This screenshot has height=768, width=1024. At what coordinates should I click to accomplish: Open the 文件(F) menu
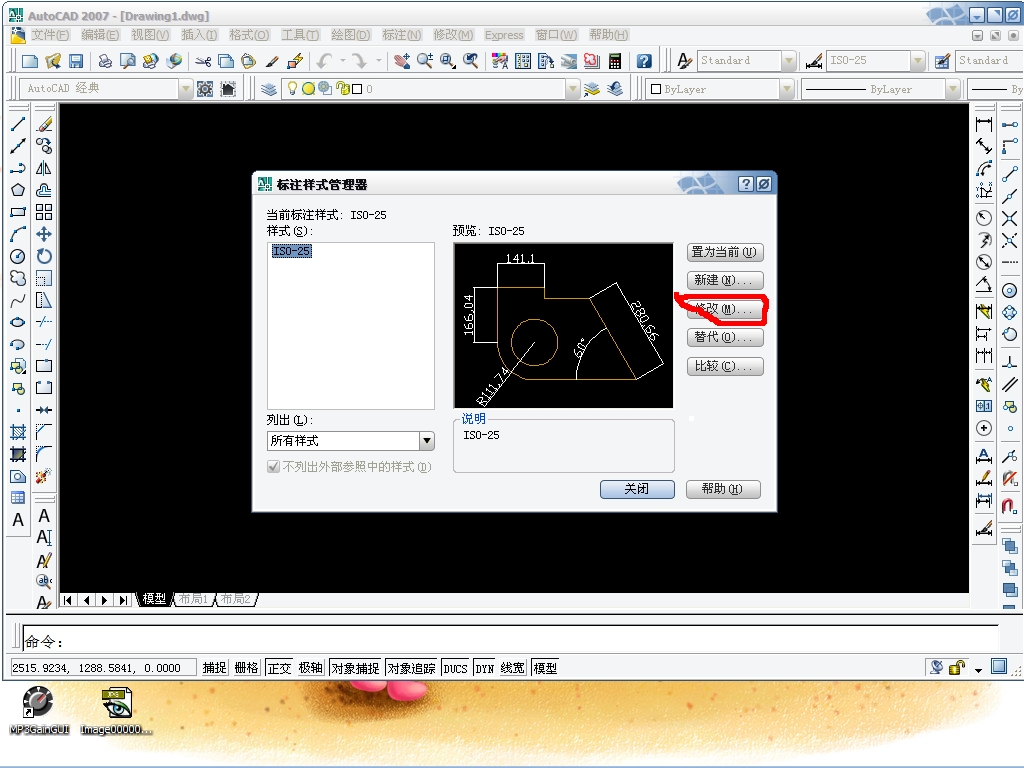point(50,35)
